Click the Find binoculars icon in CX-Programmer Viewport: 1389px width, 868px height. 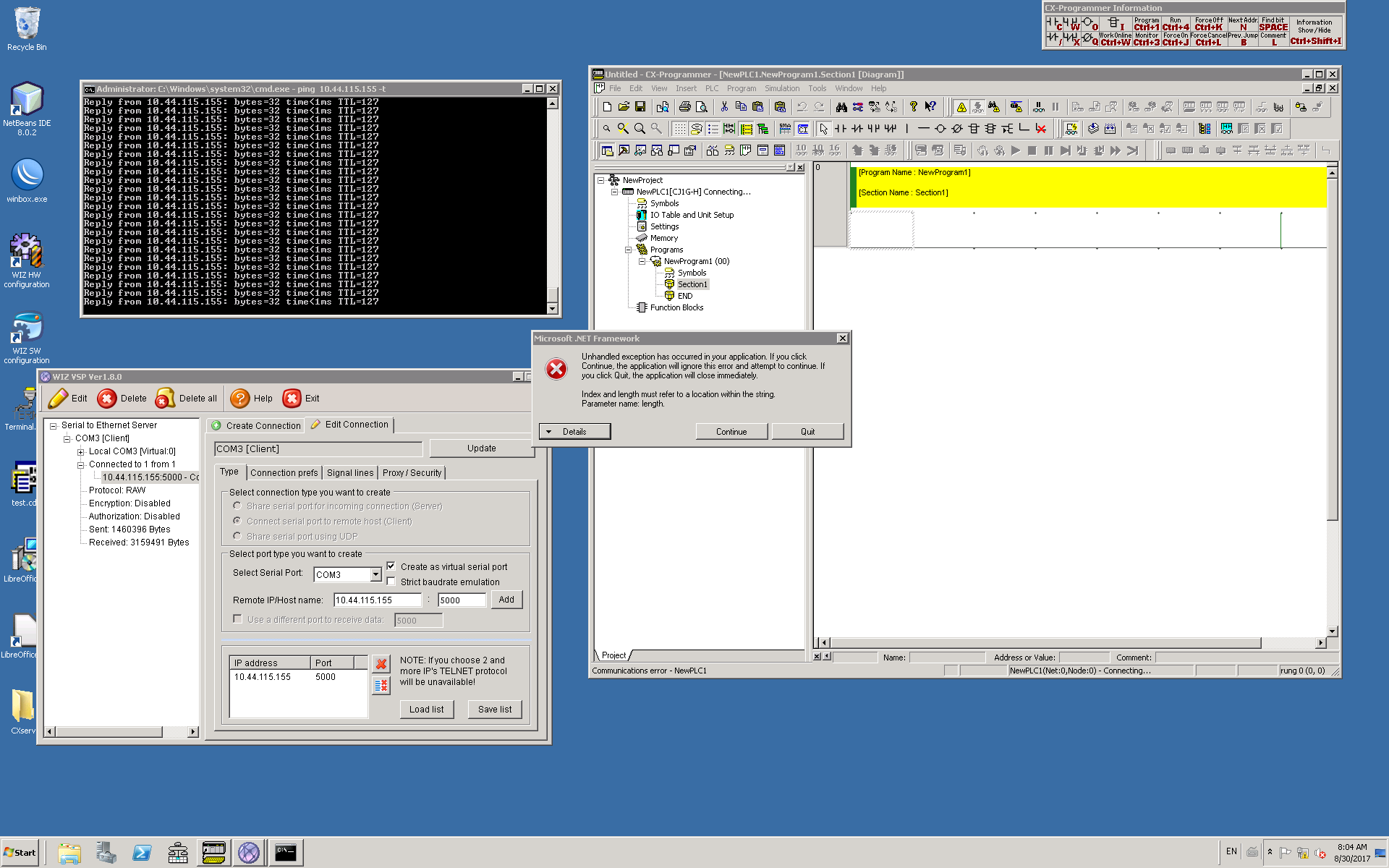(841, 107)
